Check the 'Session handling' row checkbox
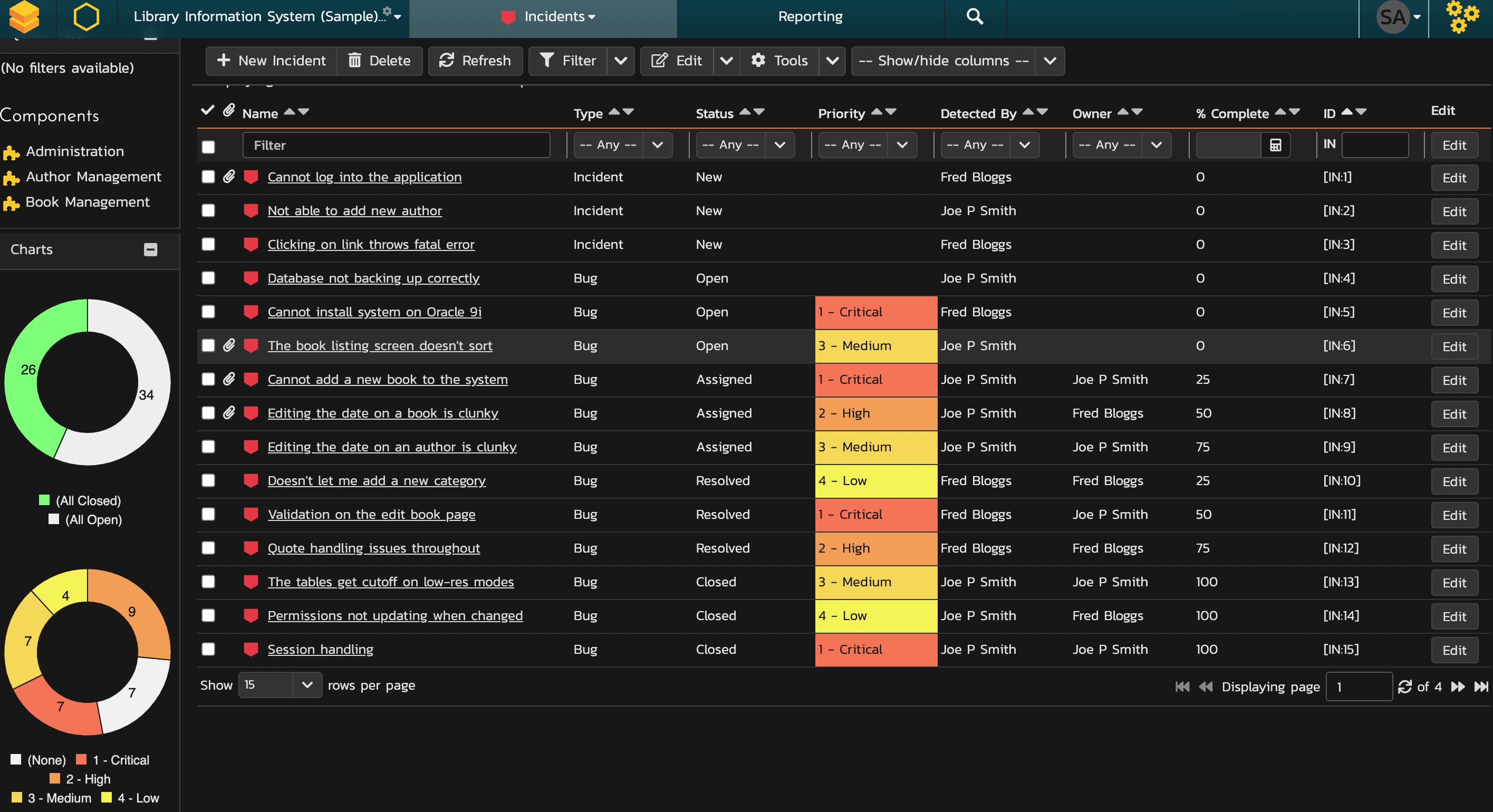Screen dimensions: 1493x812 point(208,649)
